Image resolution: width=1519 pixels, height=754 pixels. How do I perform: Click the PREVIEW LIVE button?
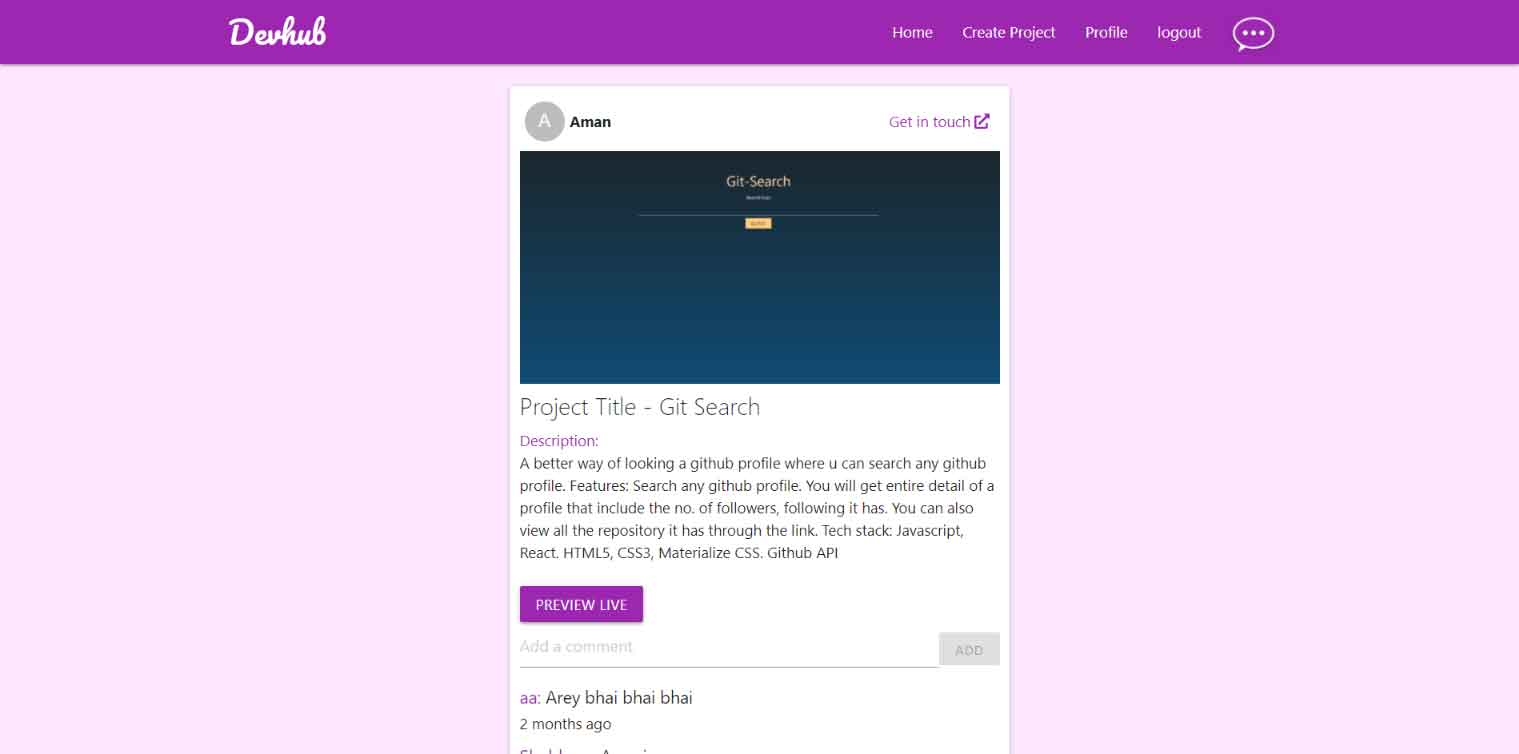pyautogui.click(x=581, y=604)
